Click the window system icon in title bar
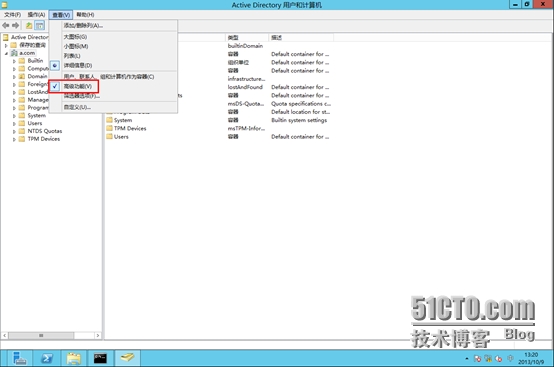Viewport: 554px width, 367px height. tap(4, 5)
